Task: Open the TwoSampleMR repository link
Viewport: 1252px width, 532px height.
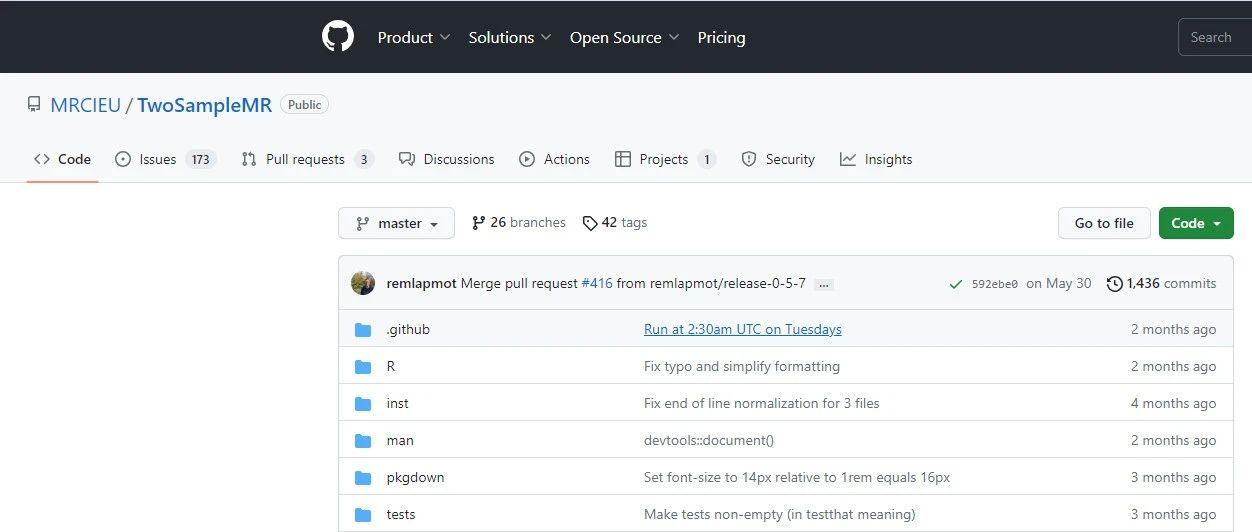Action: point(204,105)
